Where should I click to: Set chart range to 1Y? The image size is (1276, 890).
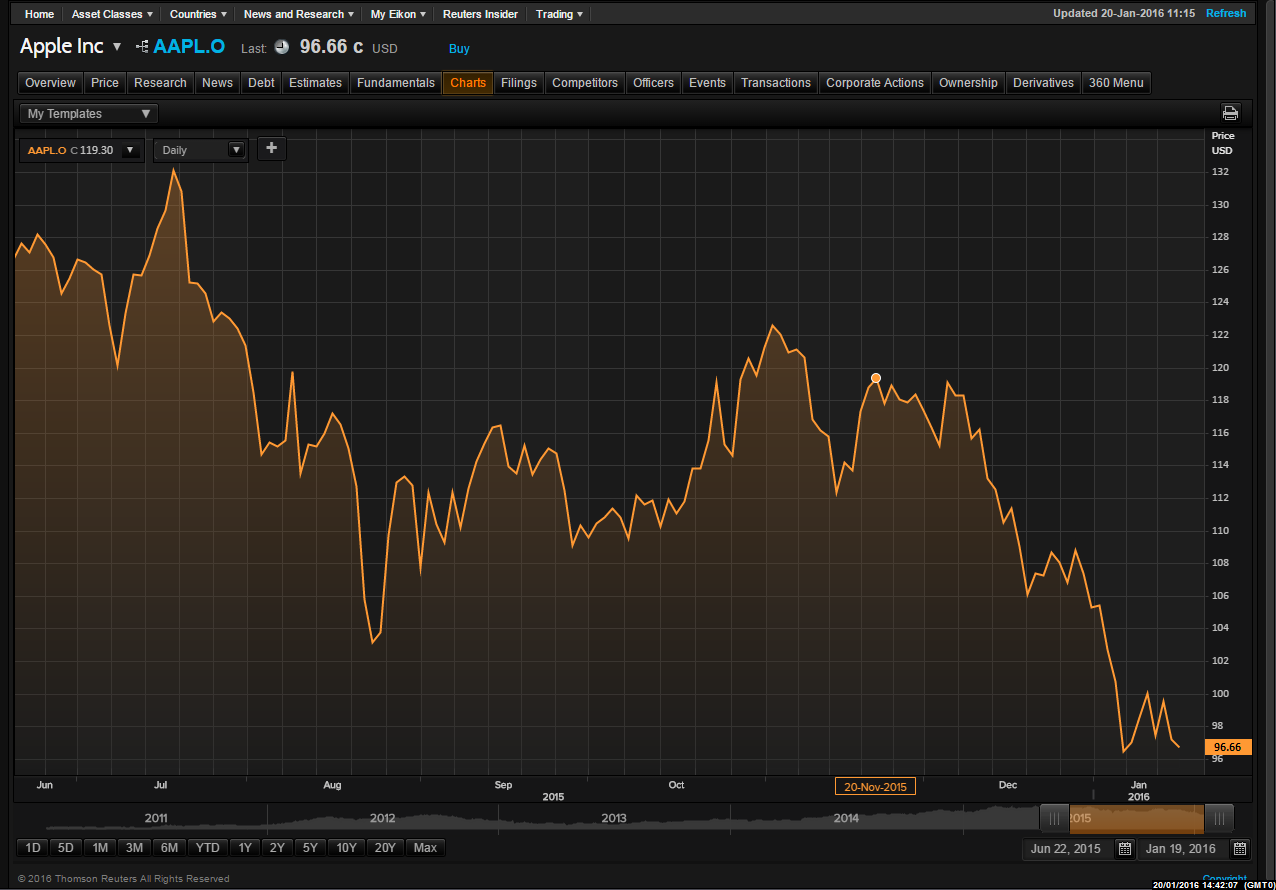click(x=245, y=848)
